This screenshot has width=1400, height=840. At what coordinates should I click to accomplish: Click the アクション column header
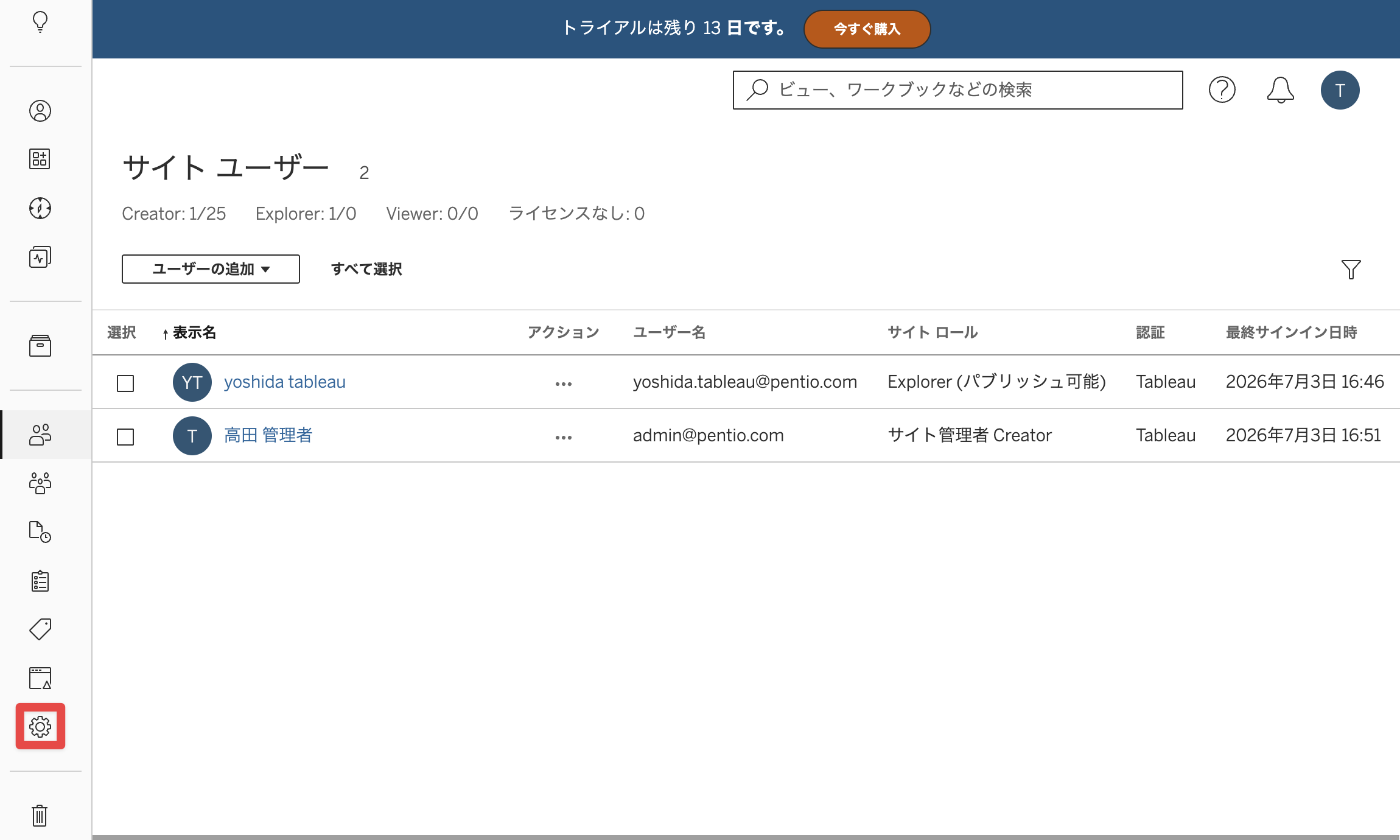click(564, 332)
